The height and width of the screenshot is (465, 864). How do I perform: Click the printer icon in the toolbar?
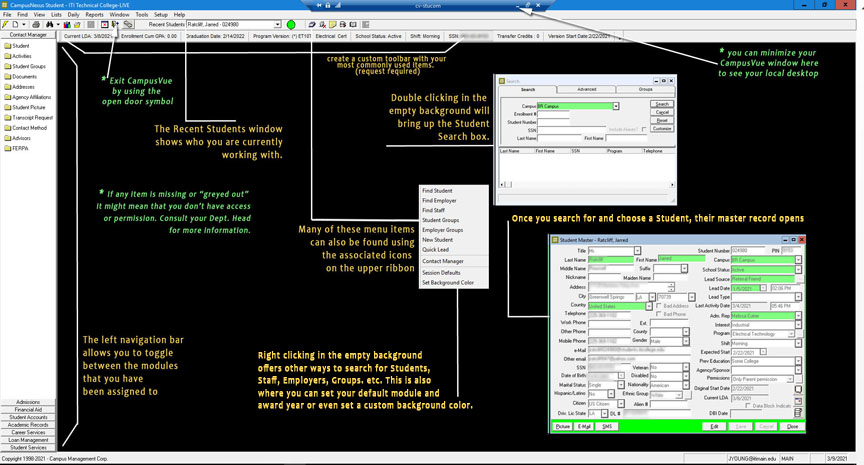[36, 25]
